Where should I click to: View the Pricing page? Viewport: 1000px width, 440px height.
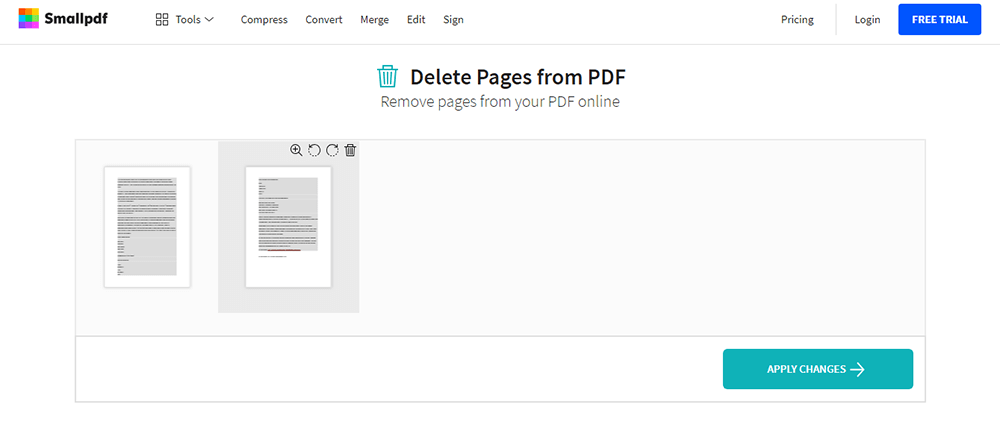797,20
